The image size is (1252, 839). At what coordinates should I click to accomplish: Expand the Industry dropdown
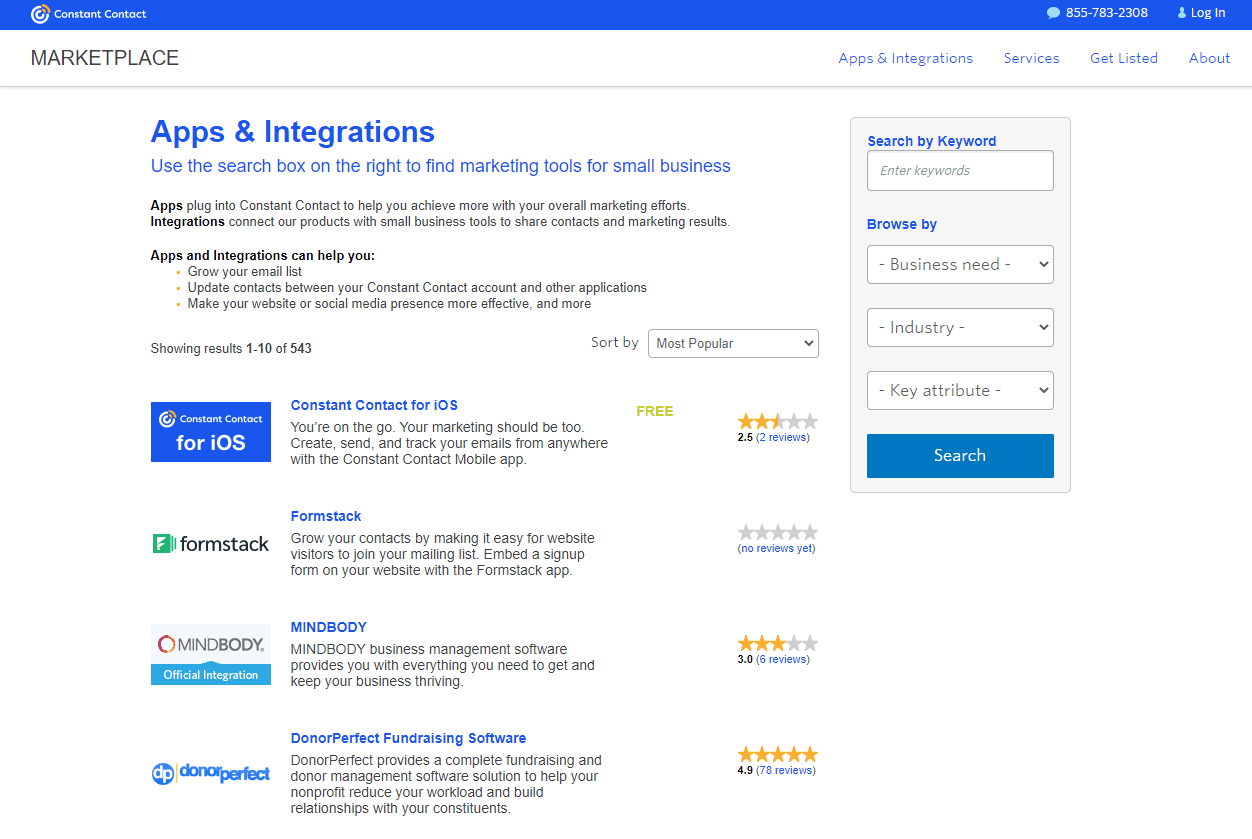pos(960,327)
